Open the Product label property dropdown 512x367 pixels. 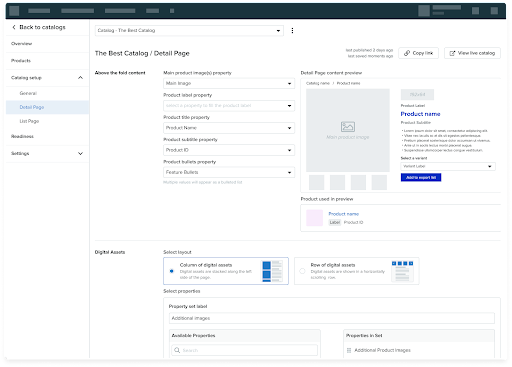click(x=229, y=106)
